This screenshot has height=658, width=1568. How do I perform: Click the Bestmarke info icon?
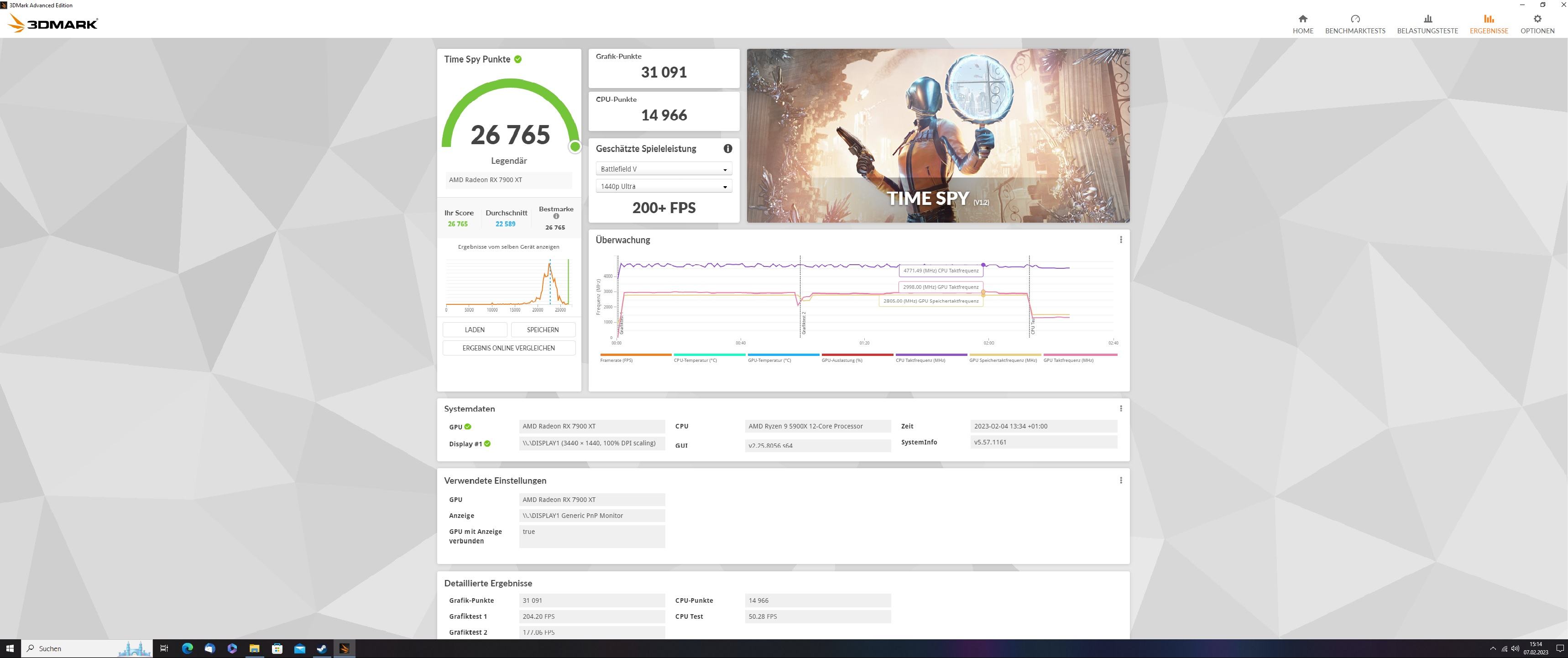(556, 217)
